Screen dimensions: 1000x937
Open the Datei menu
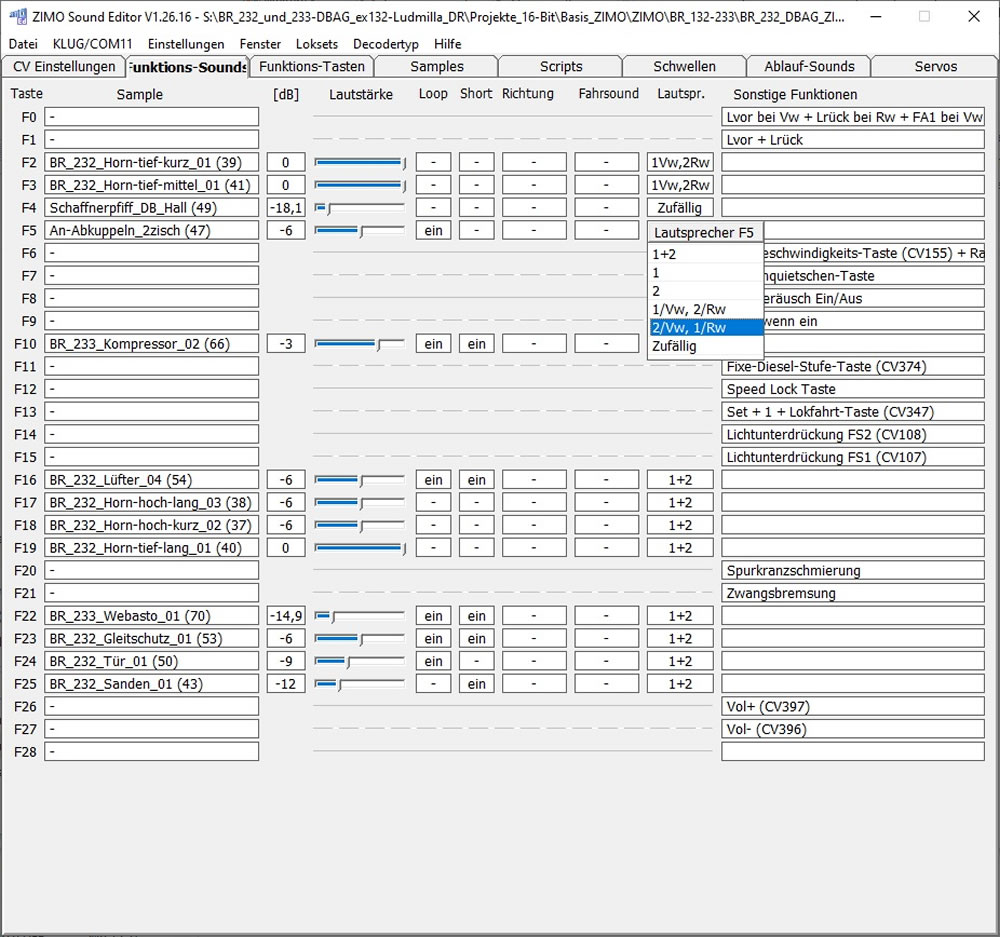(x=23, y=44)
